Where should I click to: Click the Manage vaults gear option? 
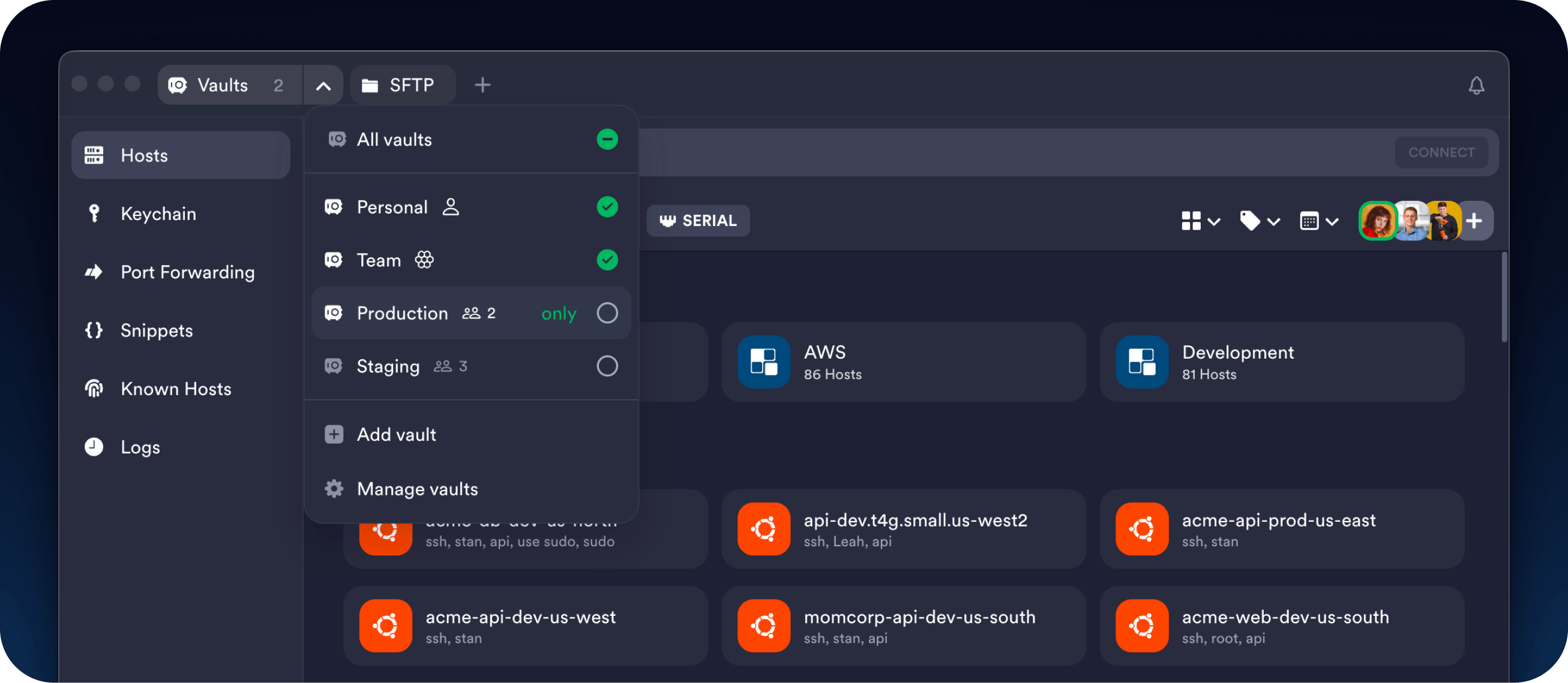(417, 488)
